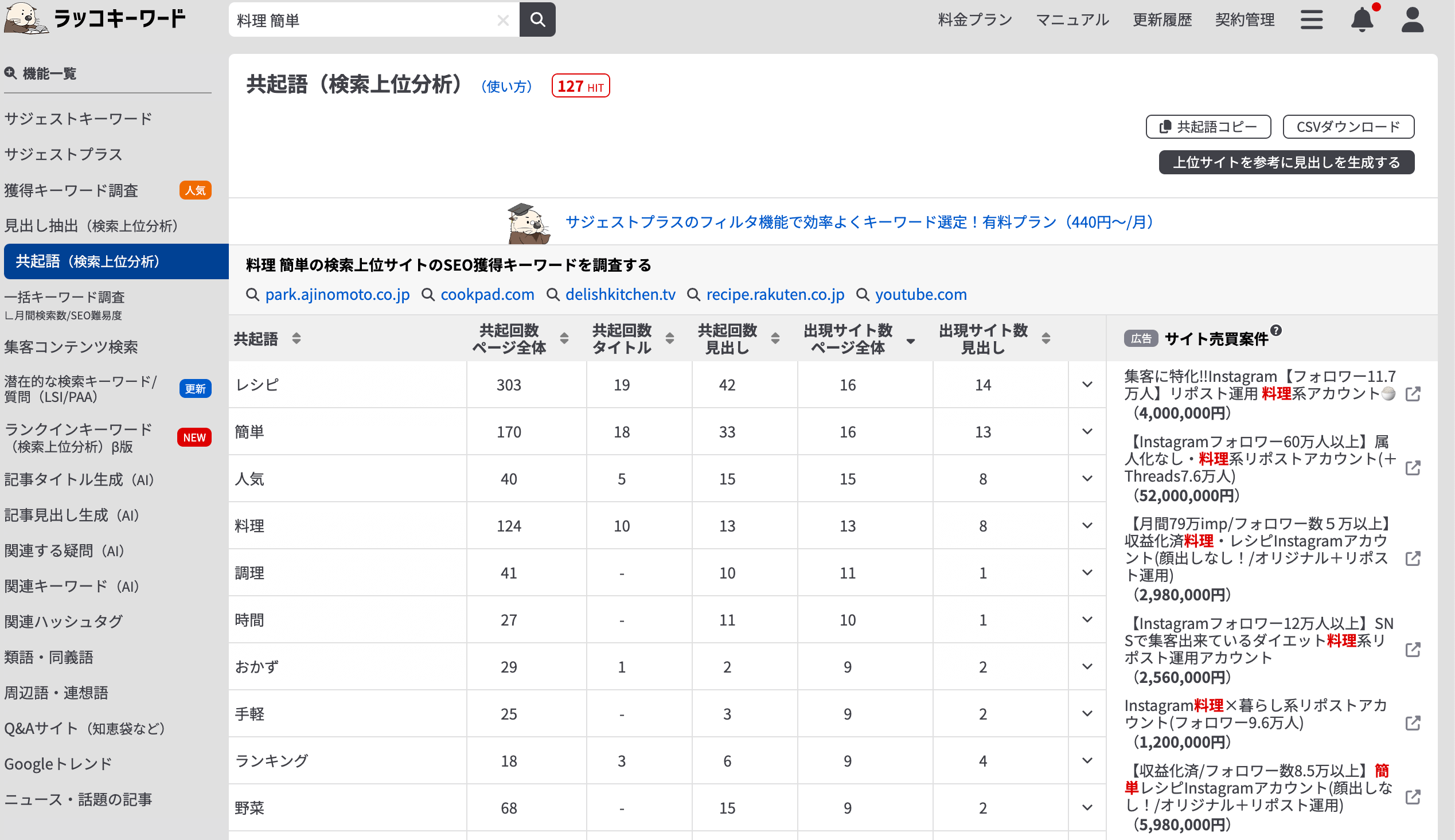1455x840 pixels.
Task: Click 共起語コピー button
Action: coord(1208,127)
